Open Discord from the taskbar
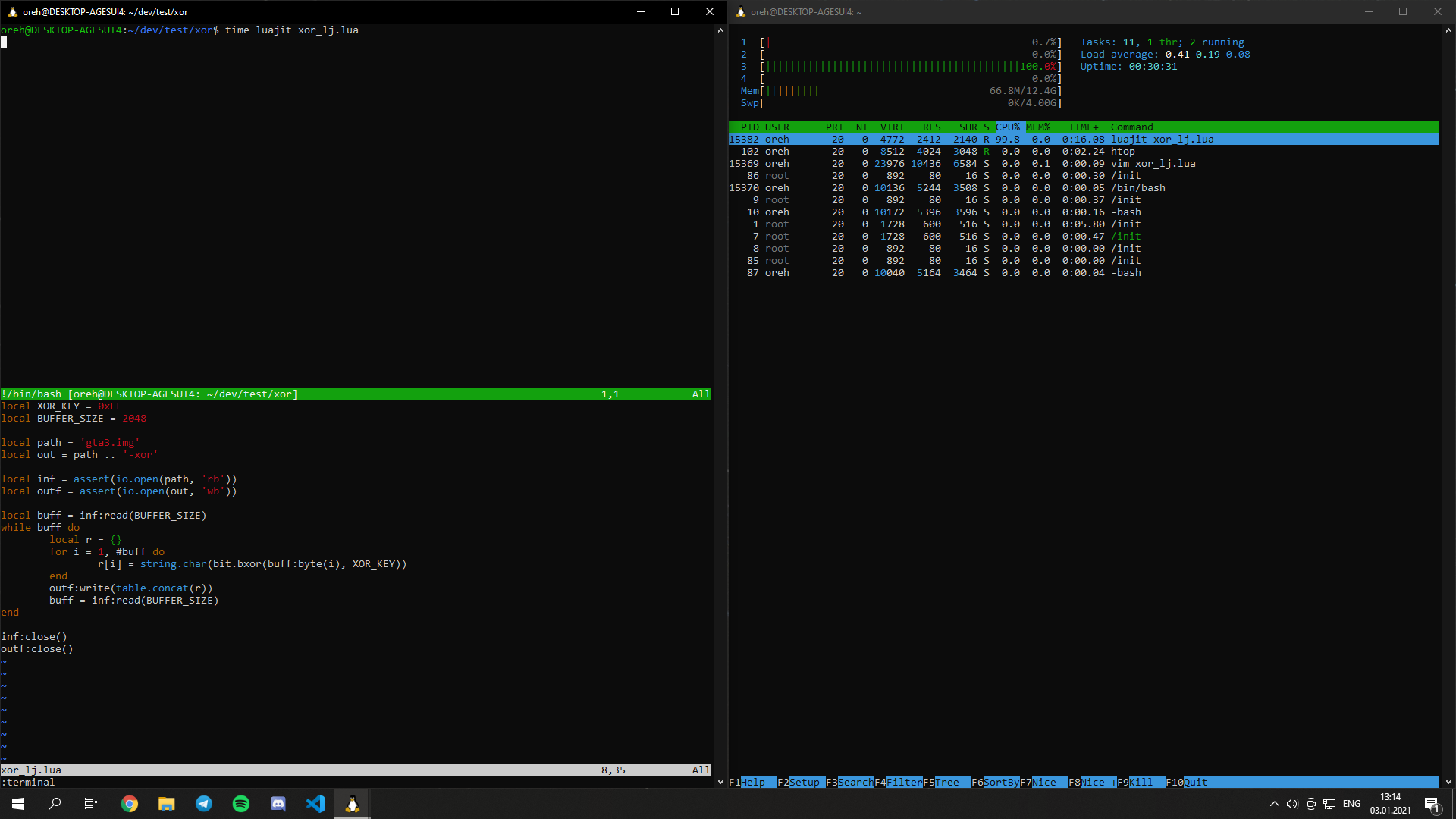Viewport: 1456px width, 819px height. coord(278,804)
